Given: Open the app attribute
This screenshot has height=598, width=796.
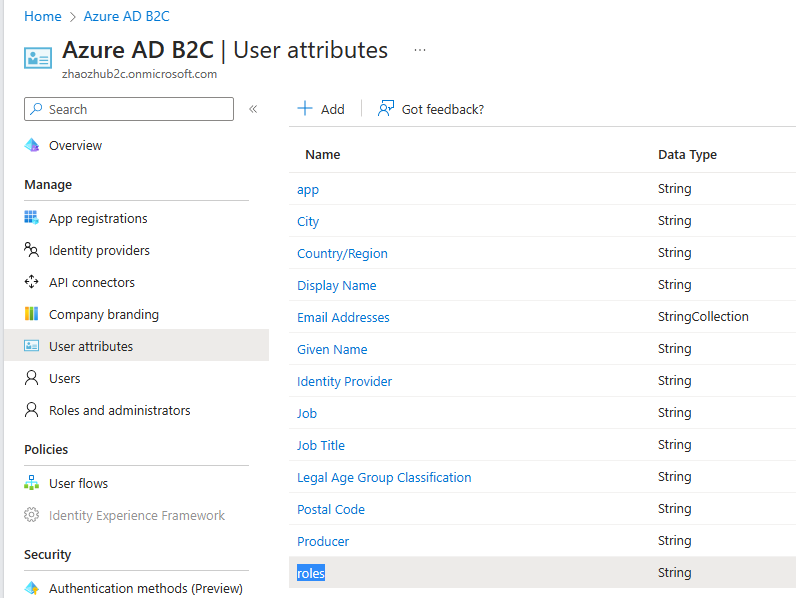Looking at the screenshot, I should (x=308, y=189).
